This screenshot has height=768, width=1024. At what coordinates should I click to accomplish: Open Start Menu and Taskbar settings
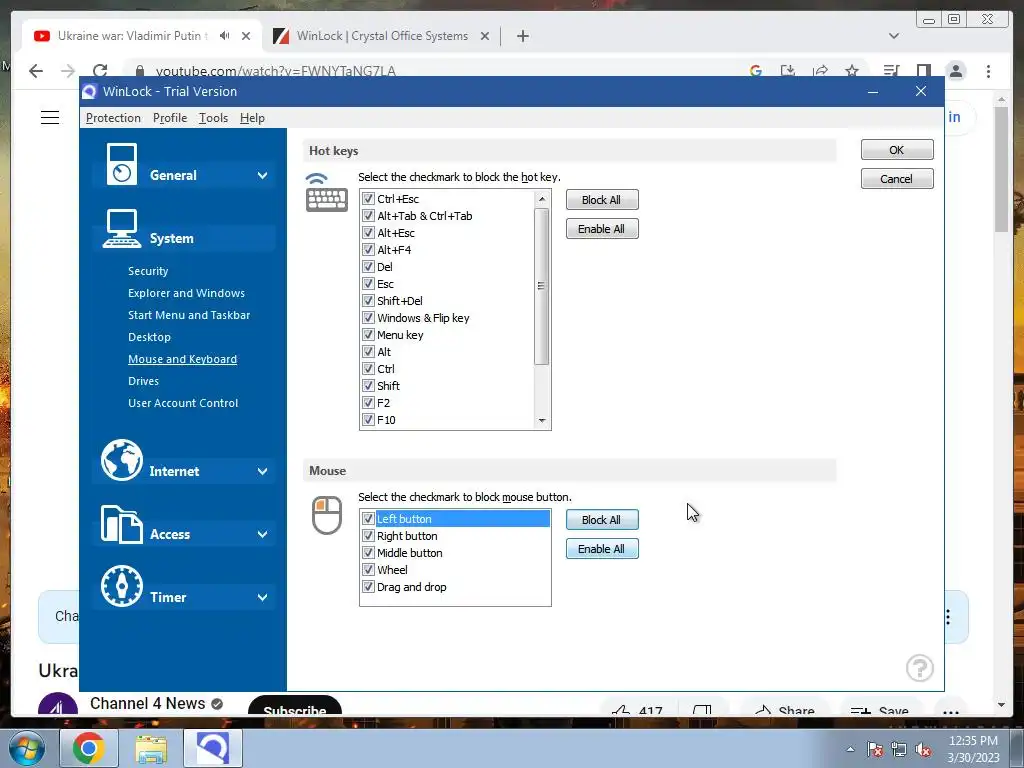189,315
